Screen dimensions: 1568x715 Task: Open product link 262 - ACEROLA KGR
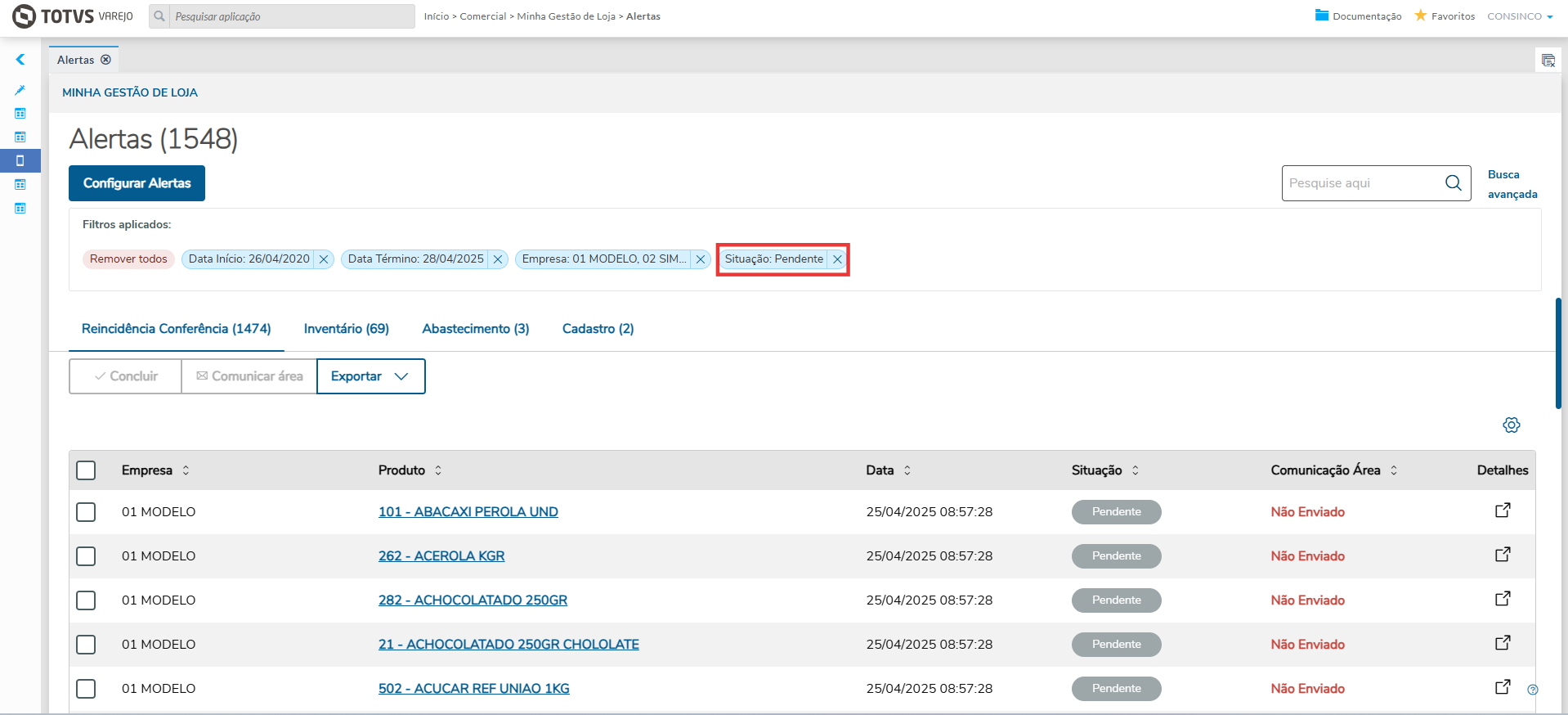click(441, 556)
